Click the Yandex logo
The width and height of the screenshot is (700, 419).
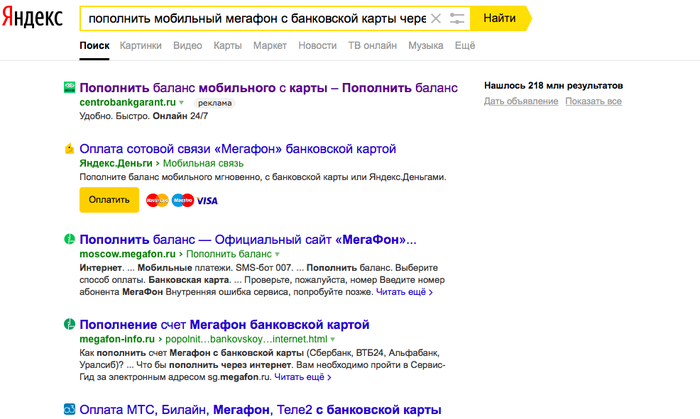(32, 19)
